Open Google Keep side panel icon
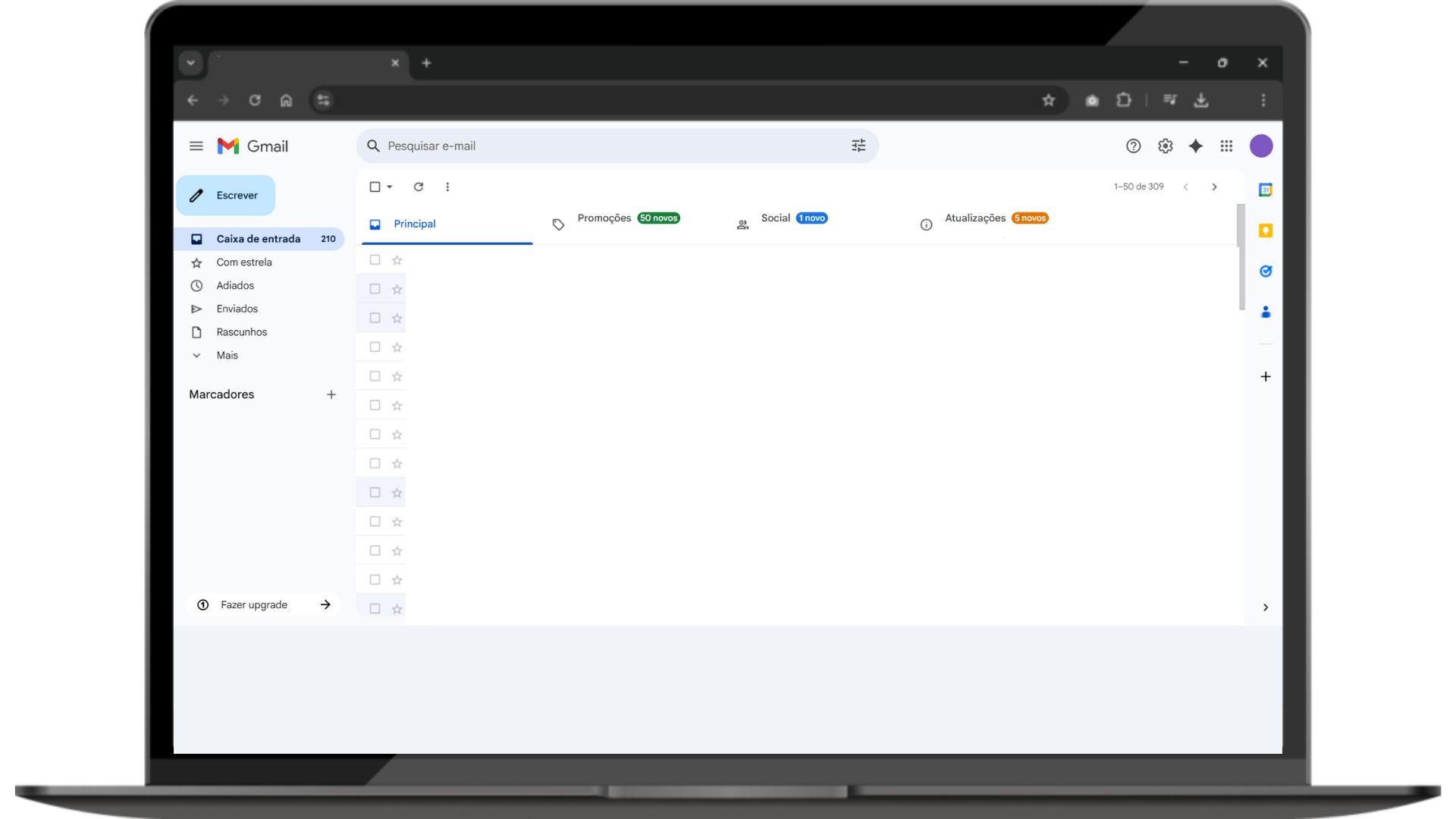The width and height of the screenshot is (1456, 819). (1265, 231)
